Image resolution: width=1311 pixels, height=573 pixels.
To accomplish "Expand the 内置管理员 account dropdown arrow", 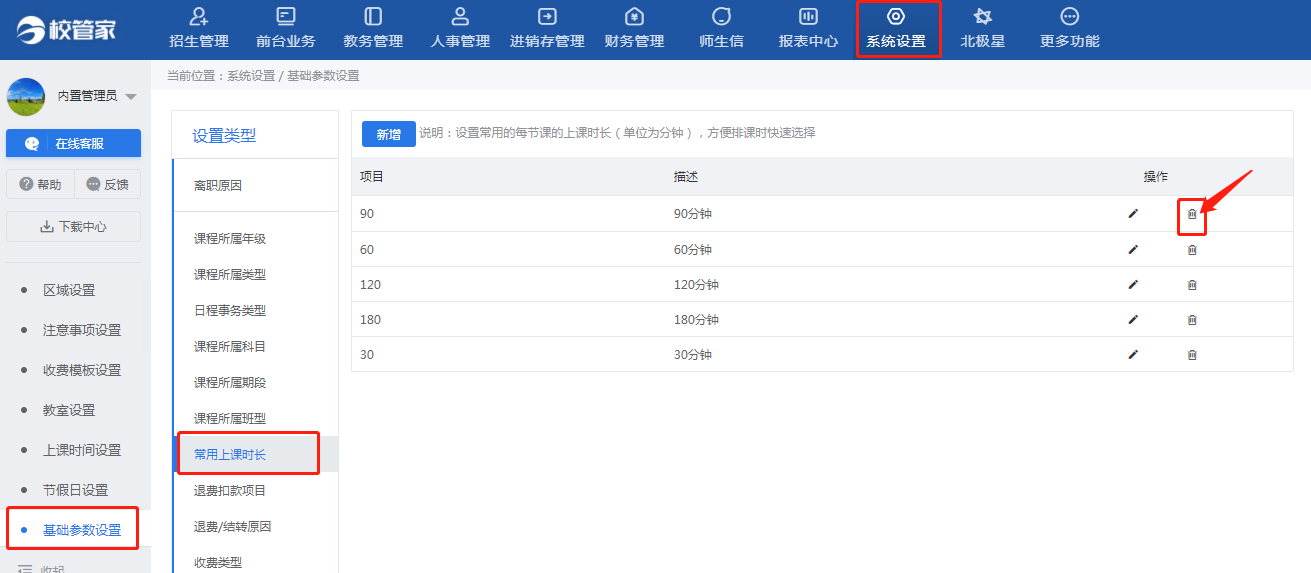I will point(131,97).
